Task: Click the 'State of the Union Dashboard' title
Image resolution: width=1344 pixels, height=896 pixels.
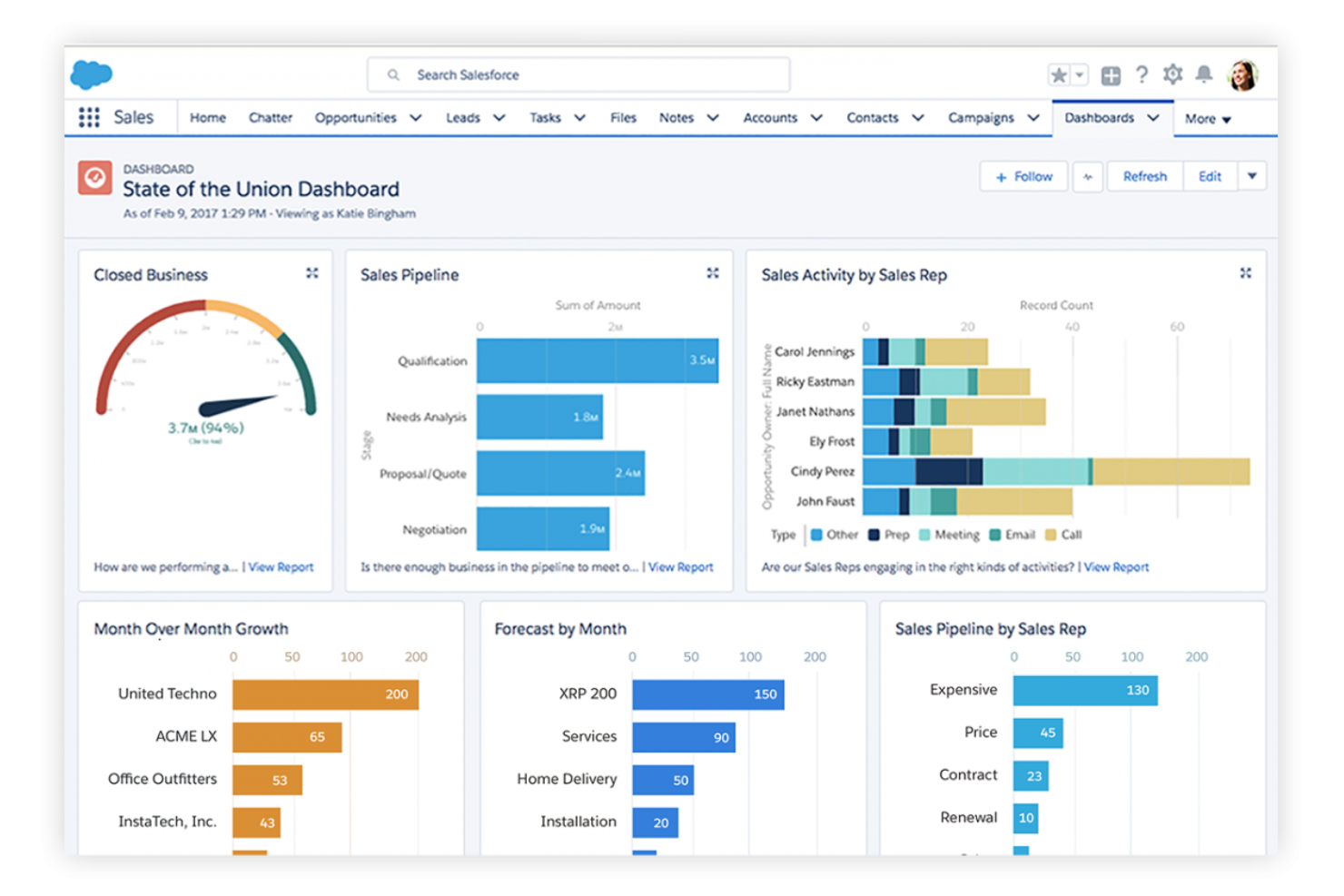Action: 262,189
